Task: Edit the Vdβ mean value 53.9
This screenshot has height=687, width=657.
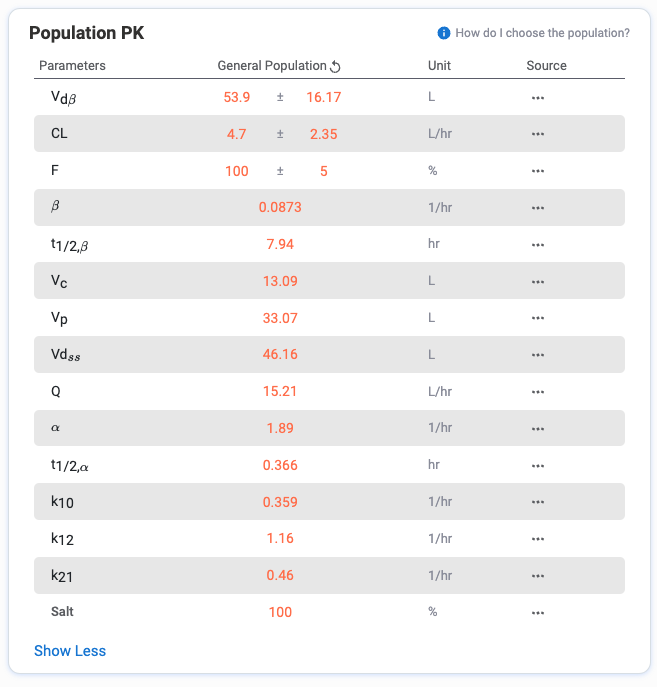Action: 237,97
